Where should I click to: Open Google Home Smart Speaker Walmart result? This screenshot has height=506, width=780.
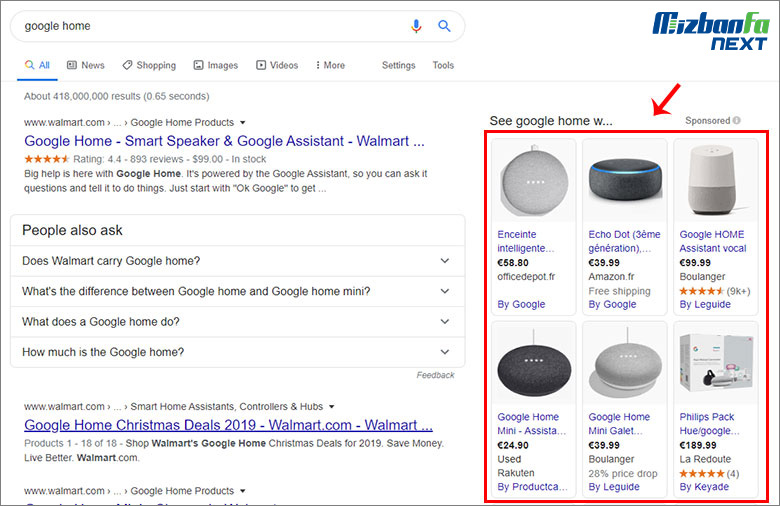(x=224, y=141)
